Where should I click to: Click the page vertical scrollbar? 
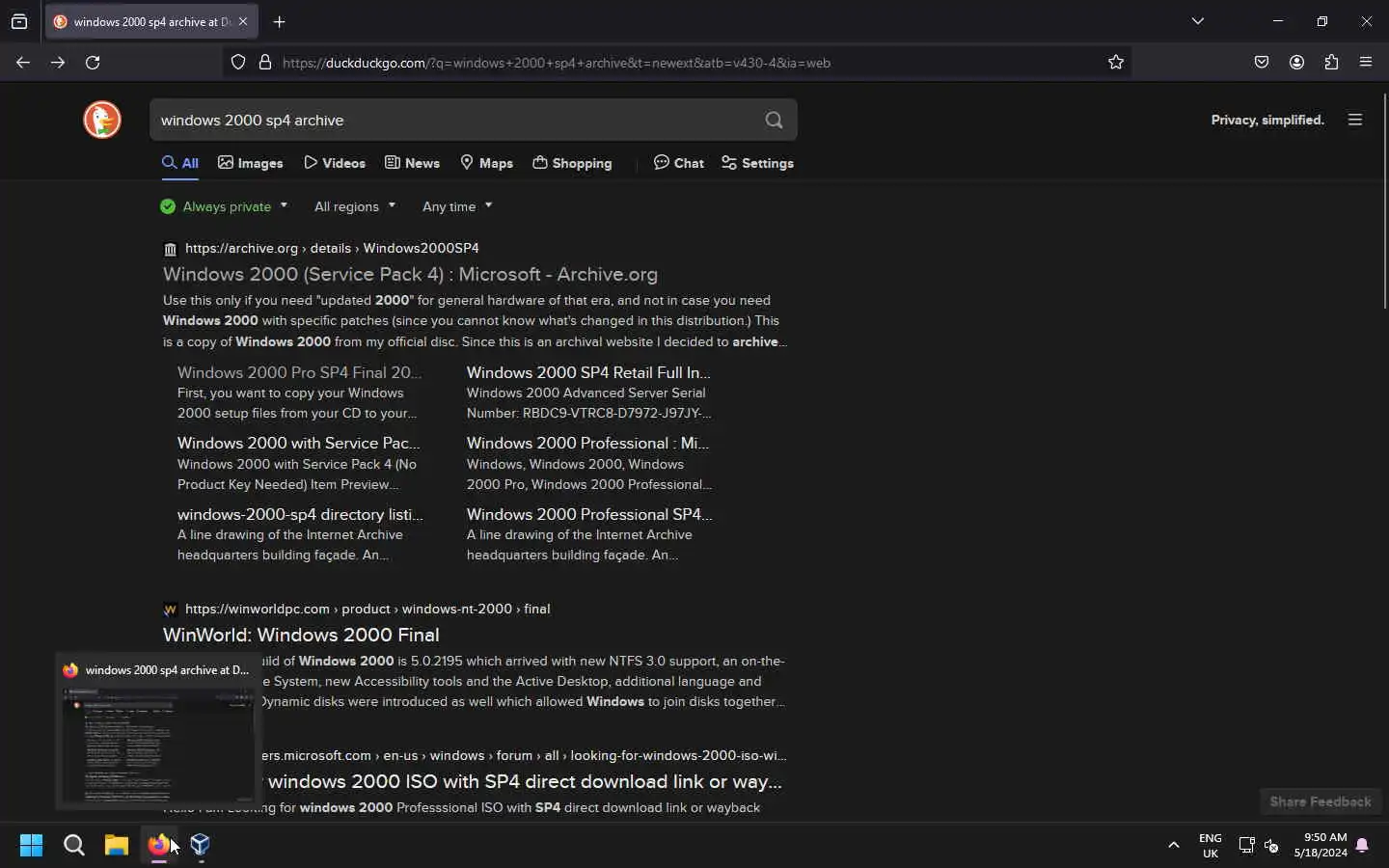coord(1385,202)
